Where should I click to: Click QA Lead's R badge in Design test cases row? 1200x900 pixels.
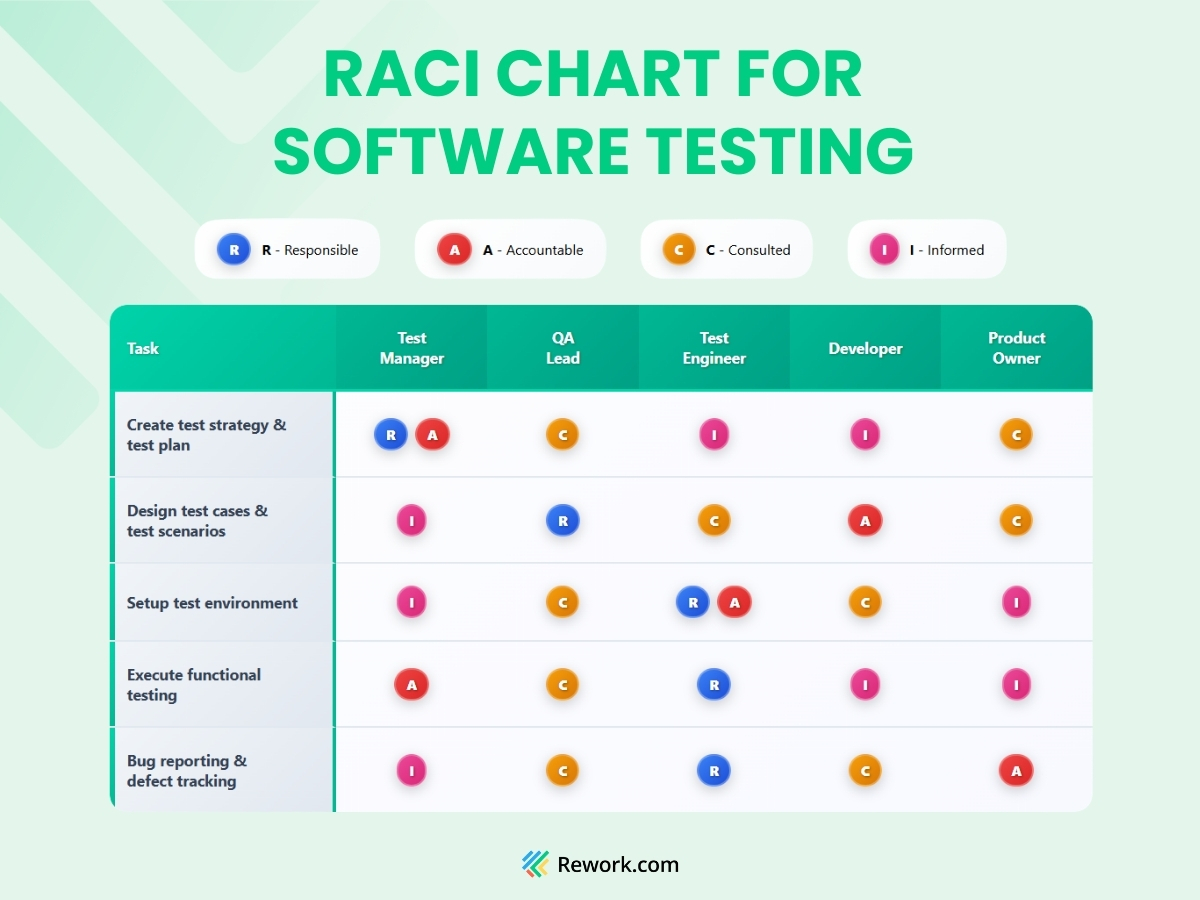click(x=563, y=521)
